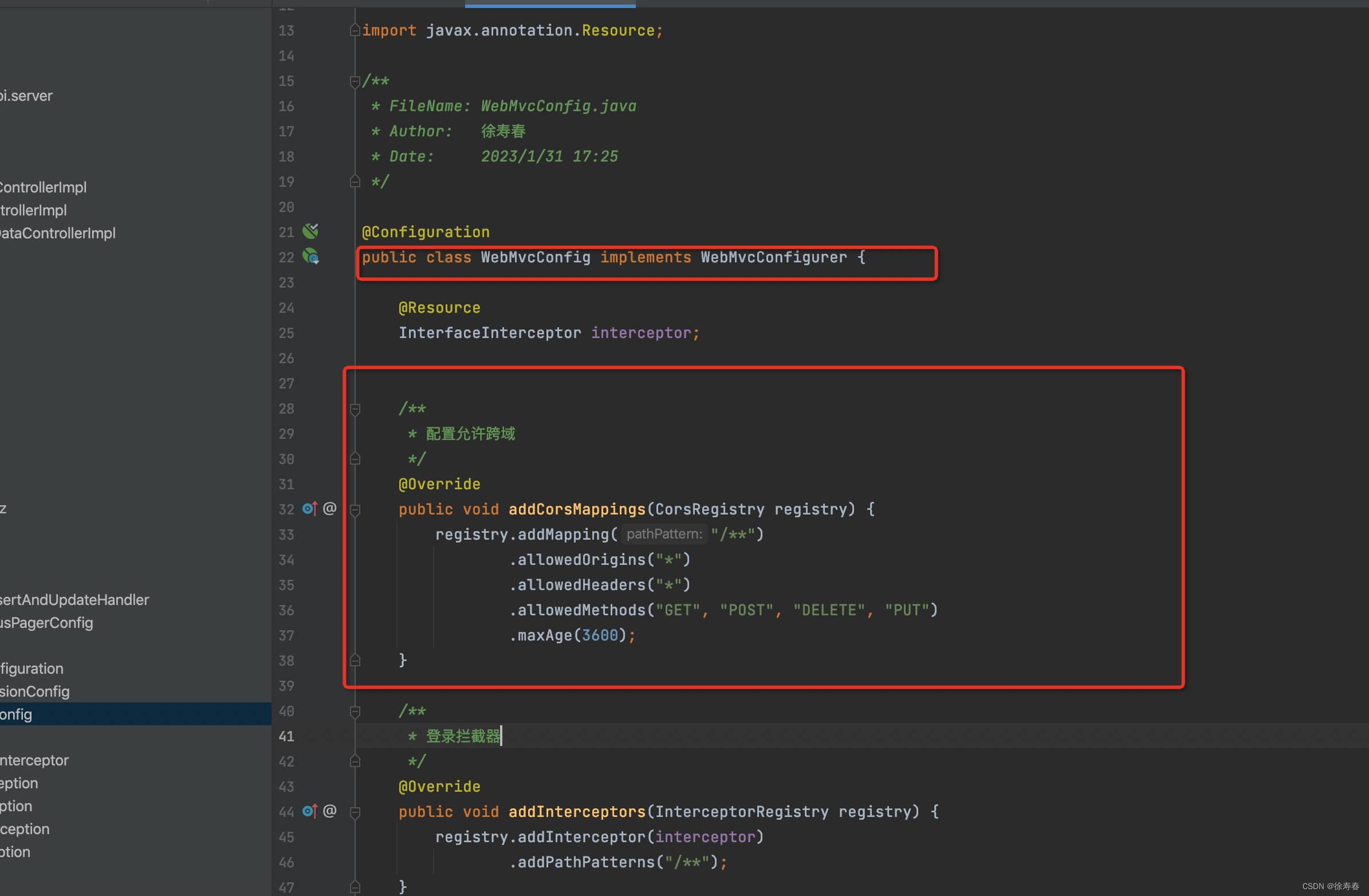Click the 3600 value in maxAge
Viewport: 1369px width, 896px height.
click(x=600, y=635)
